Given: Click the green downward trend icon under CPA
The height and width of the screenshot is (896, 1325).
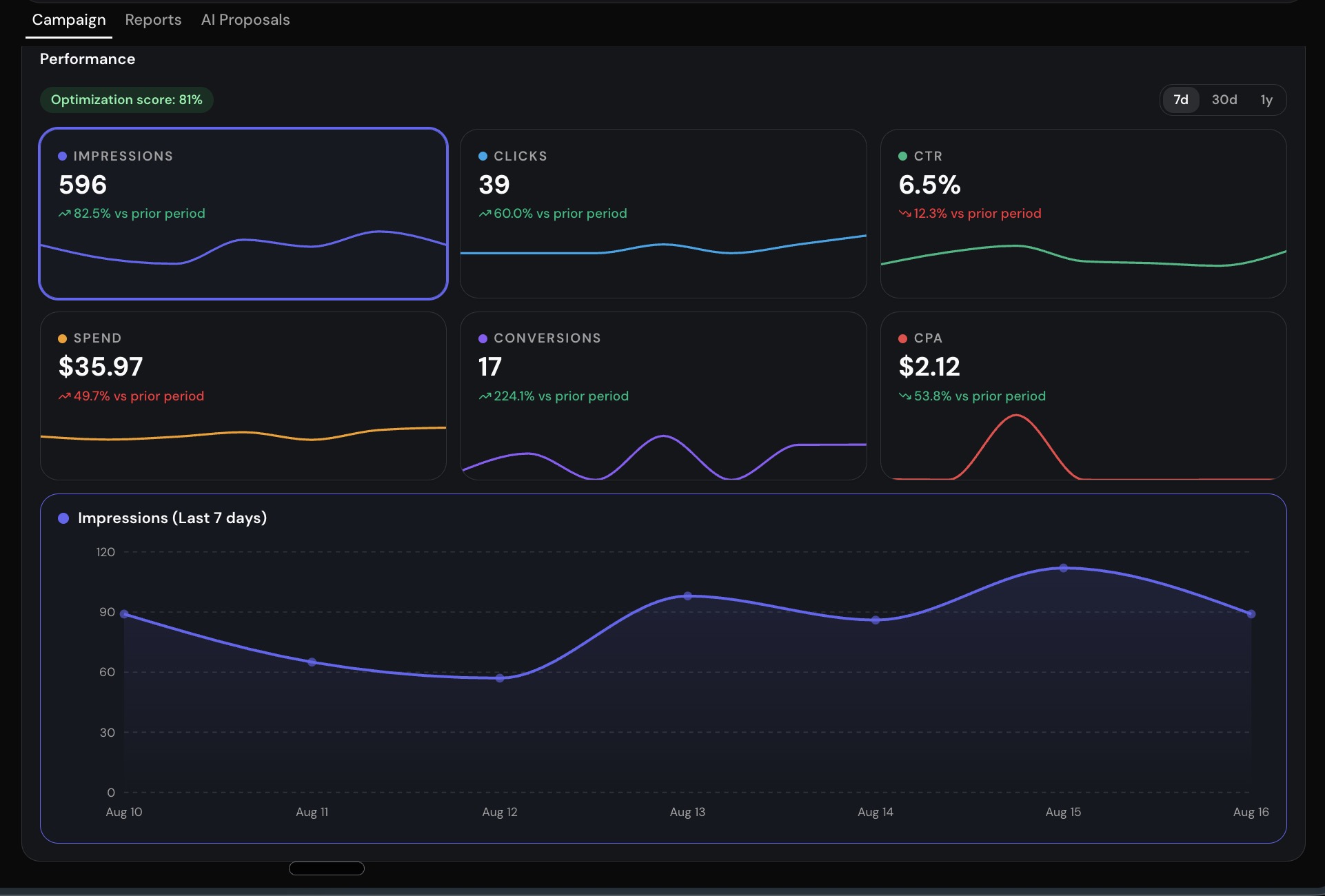Looking at the screenshot, I should click(904, 396).
